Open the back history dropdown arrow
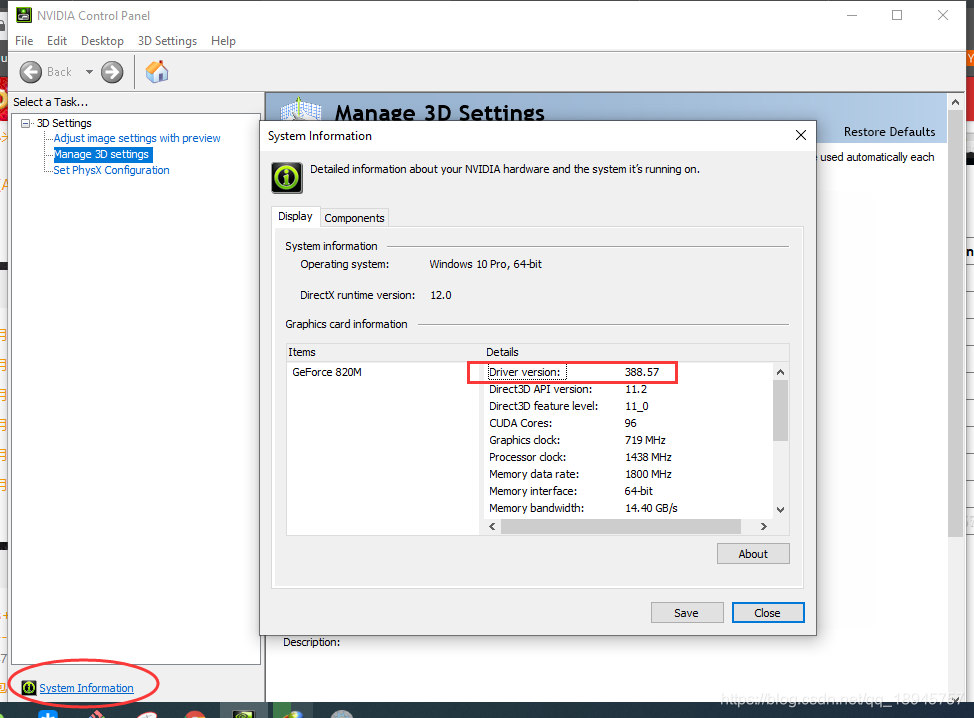The height and width of the screenshot is (718, 974). (89, 72)
